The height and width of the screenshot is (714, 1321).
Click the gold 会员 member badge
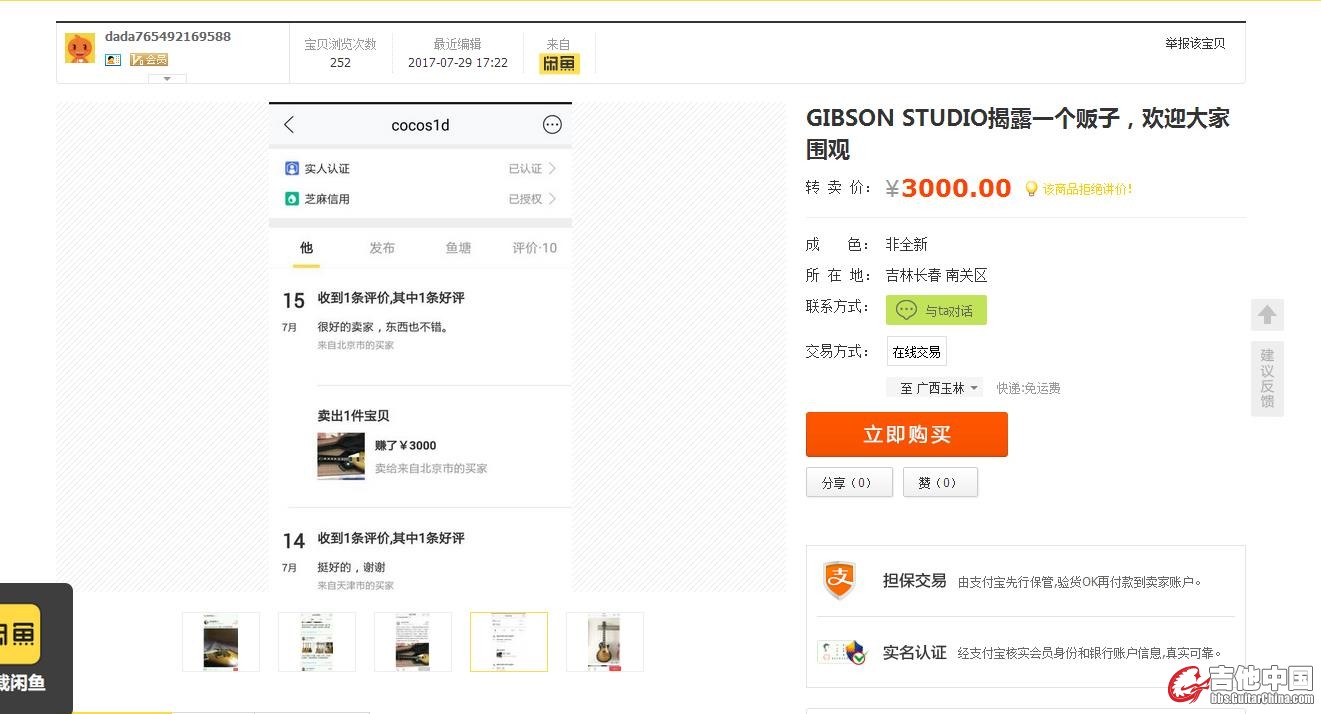[149, 60]
